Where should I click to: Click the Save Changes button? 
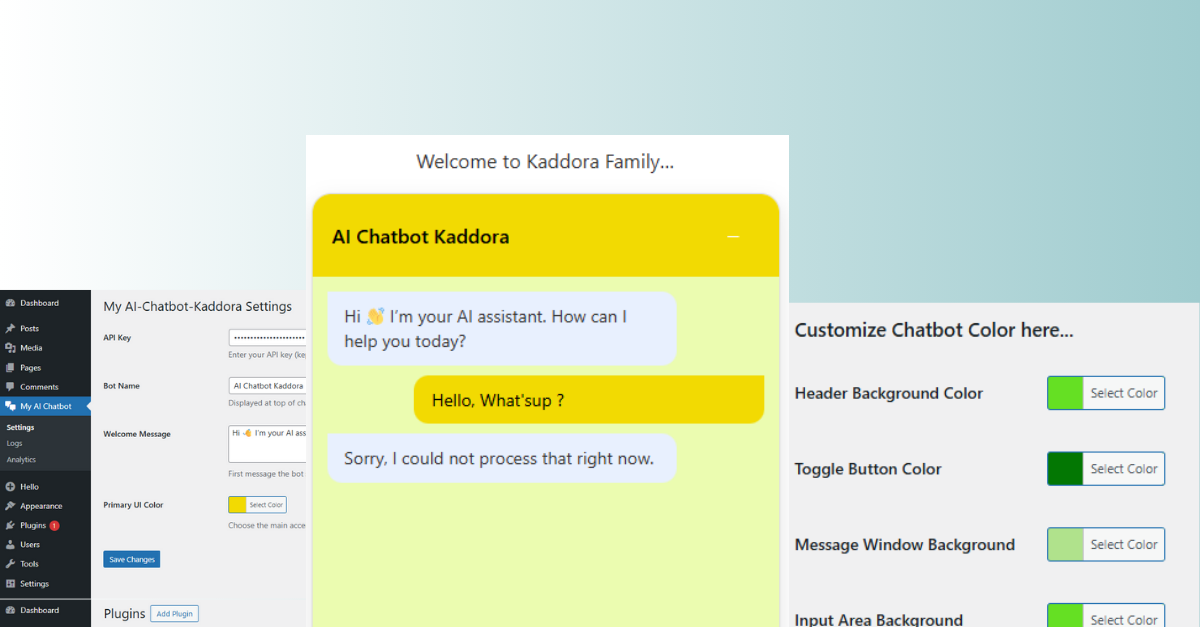(x=132, y=559)
